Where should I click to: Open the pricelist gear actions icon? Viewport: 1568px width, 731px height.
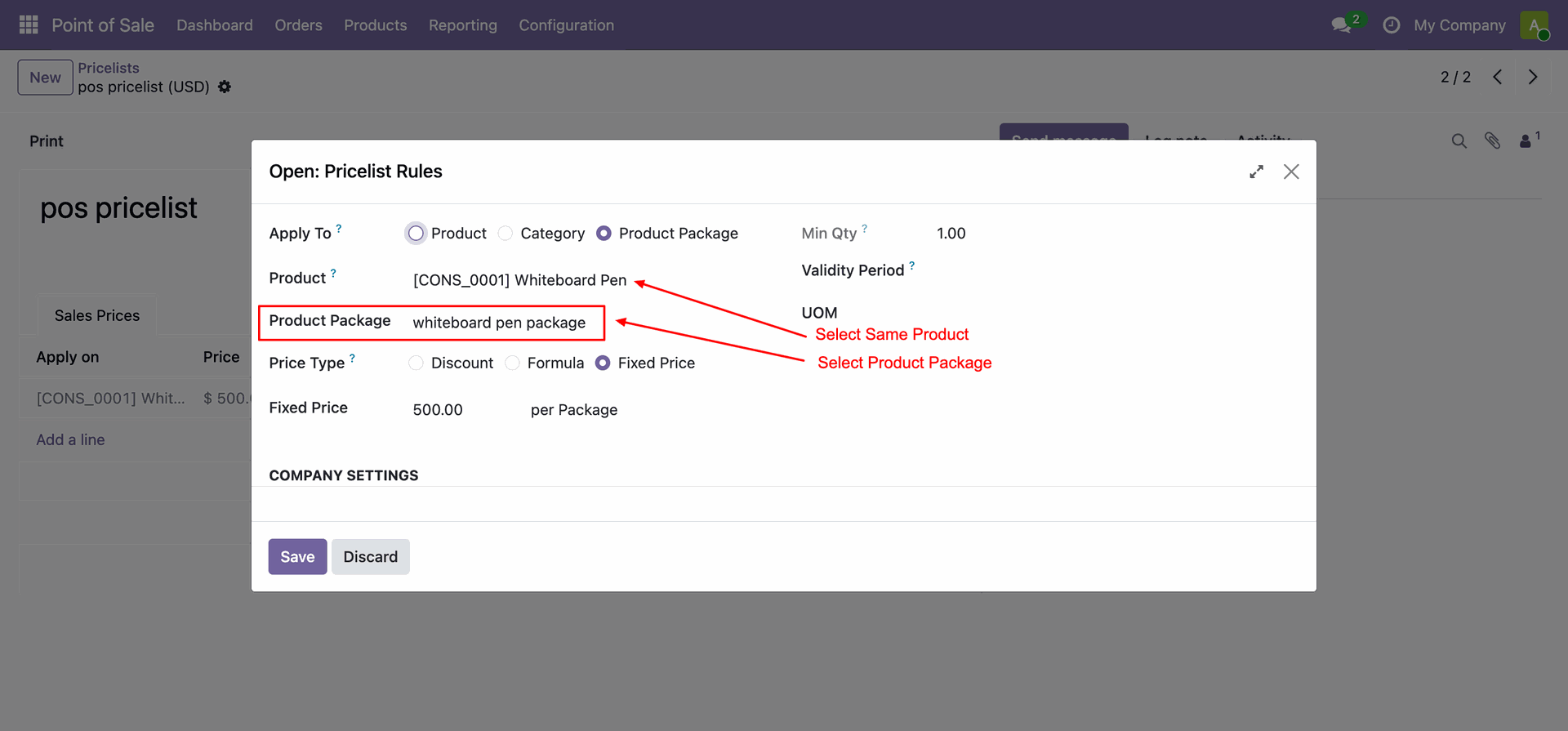click(x=225, y=87)
